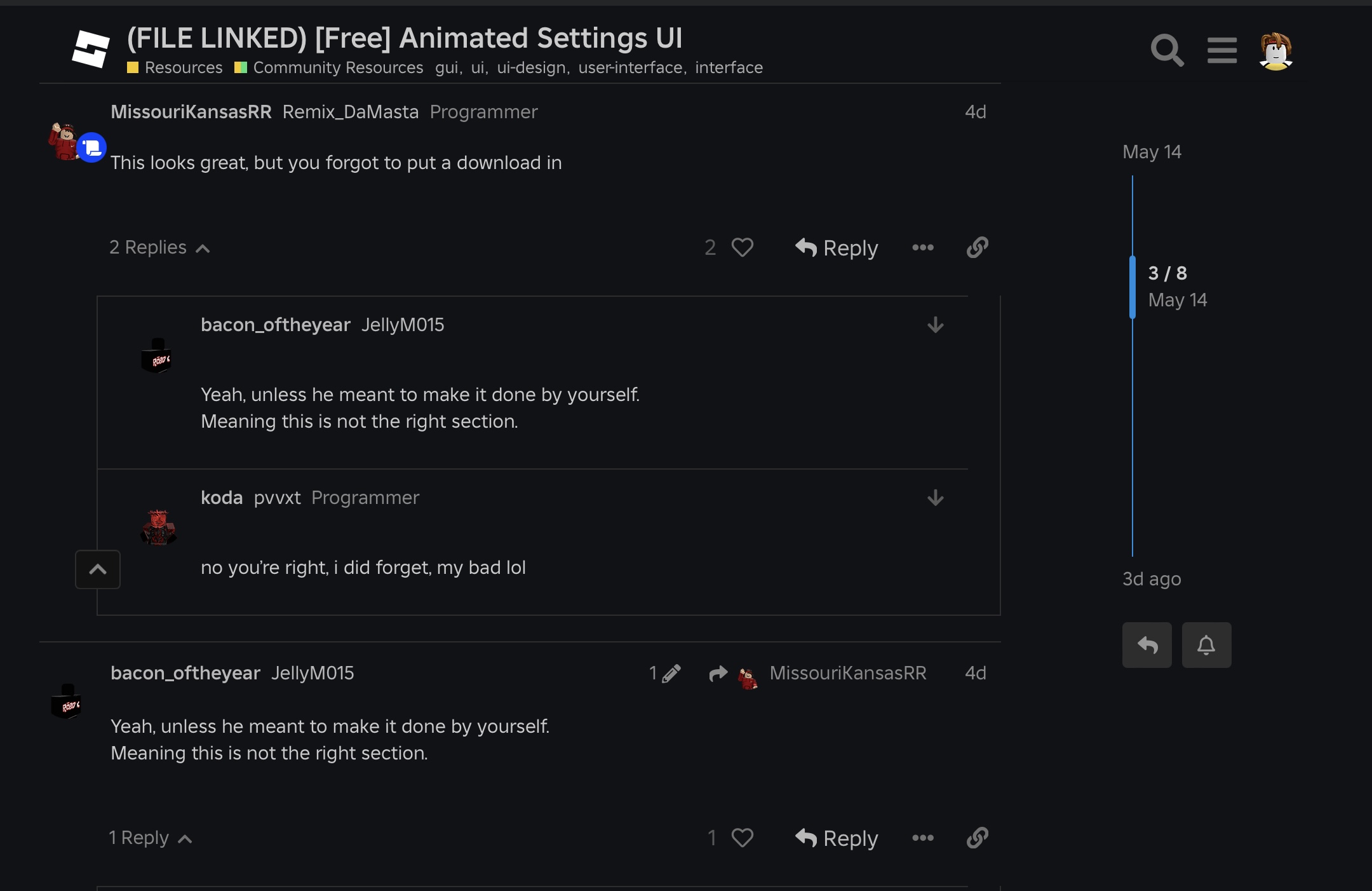The width and height of the screenshot is (1372, 891).
Task: Open the Community Resources category
Action: point(337,68)
